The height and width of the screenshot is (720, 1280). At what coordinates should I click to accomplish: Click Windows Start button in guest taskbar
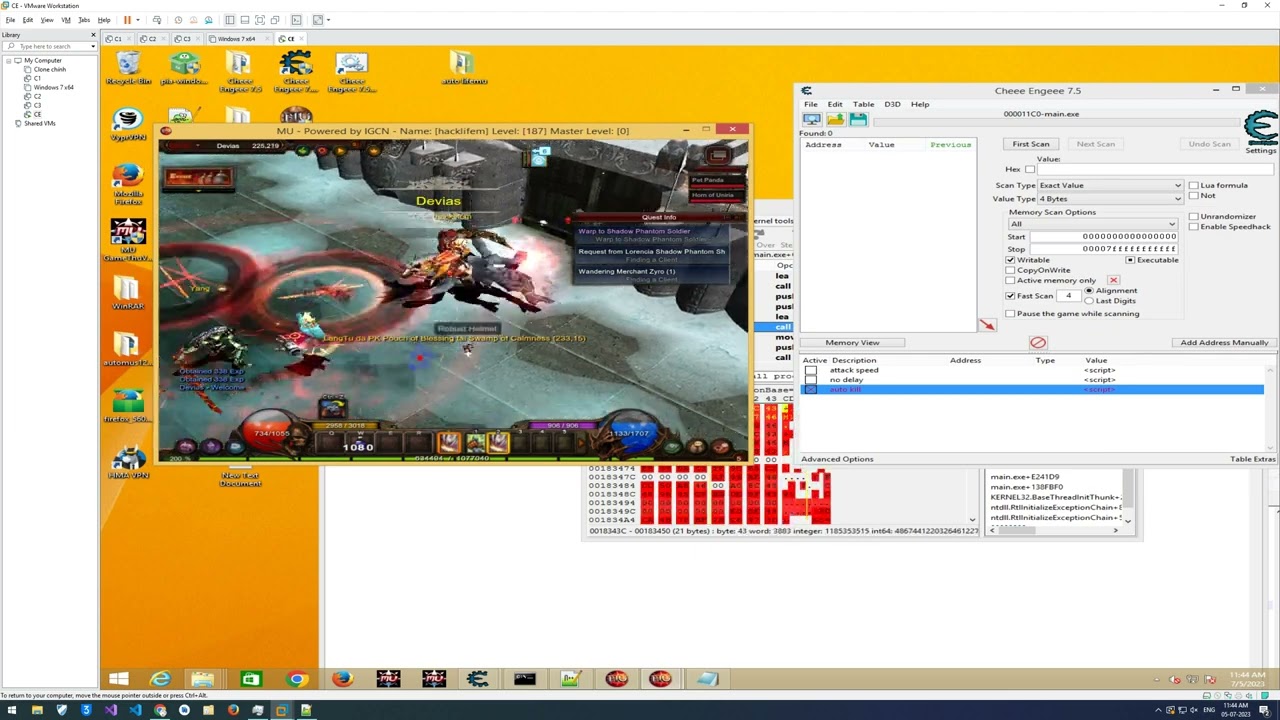[x=118, y=679]
